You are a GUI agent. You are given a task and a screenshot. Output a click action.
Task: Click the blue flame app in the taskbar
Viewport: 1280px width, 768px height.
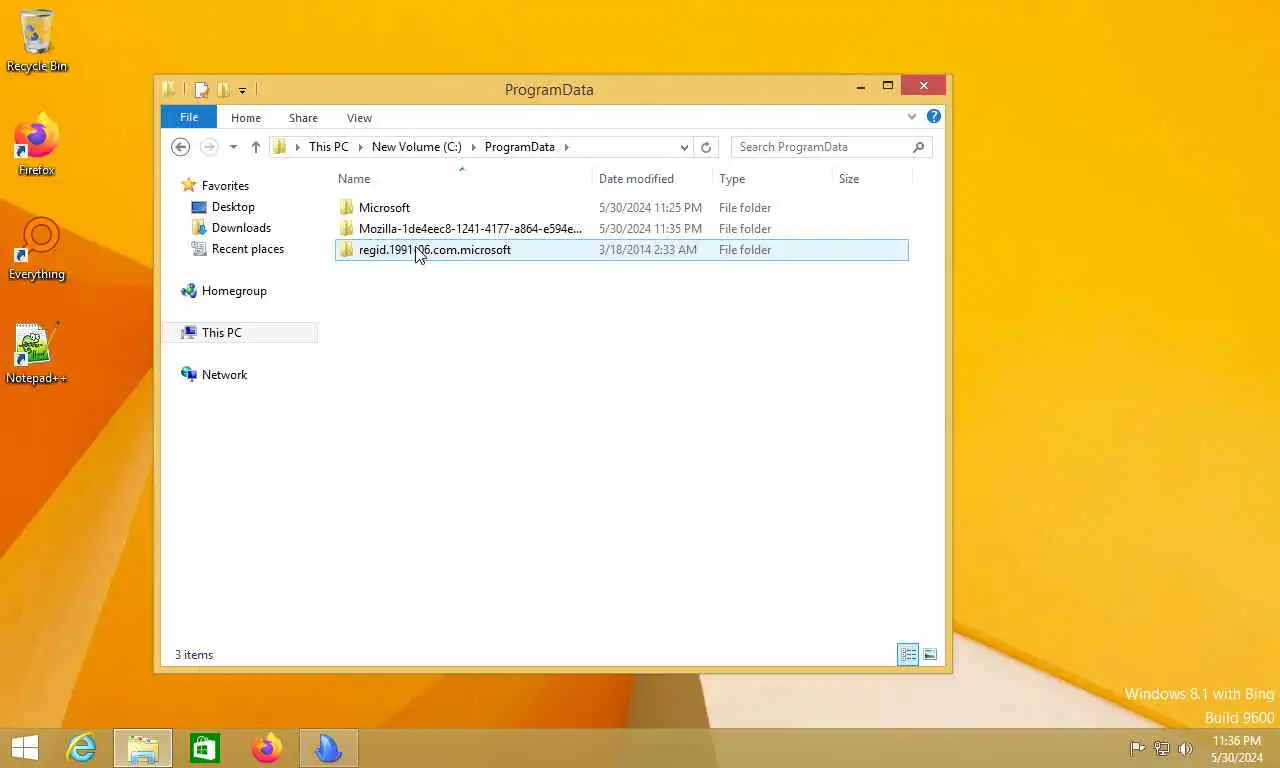click(x=329, y=748)
